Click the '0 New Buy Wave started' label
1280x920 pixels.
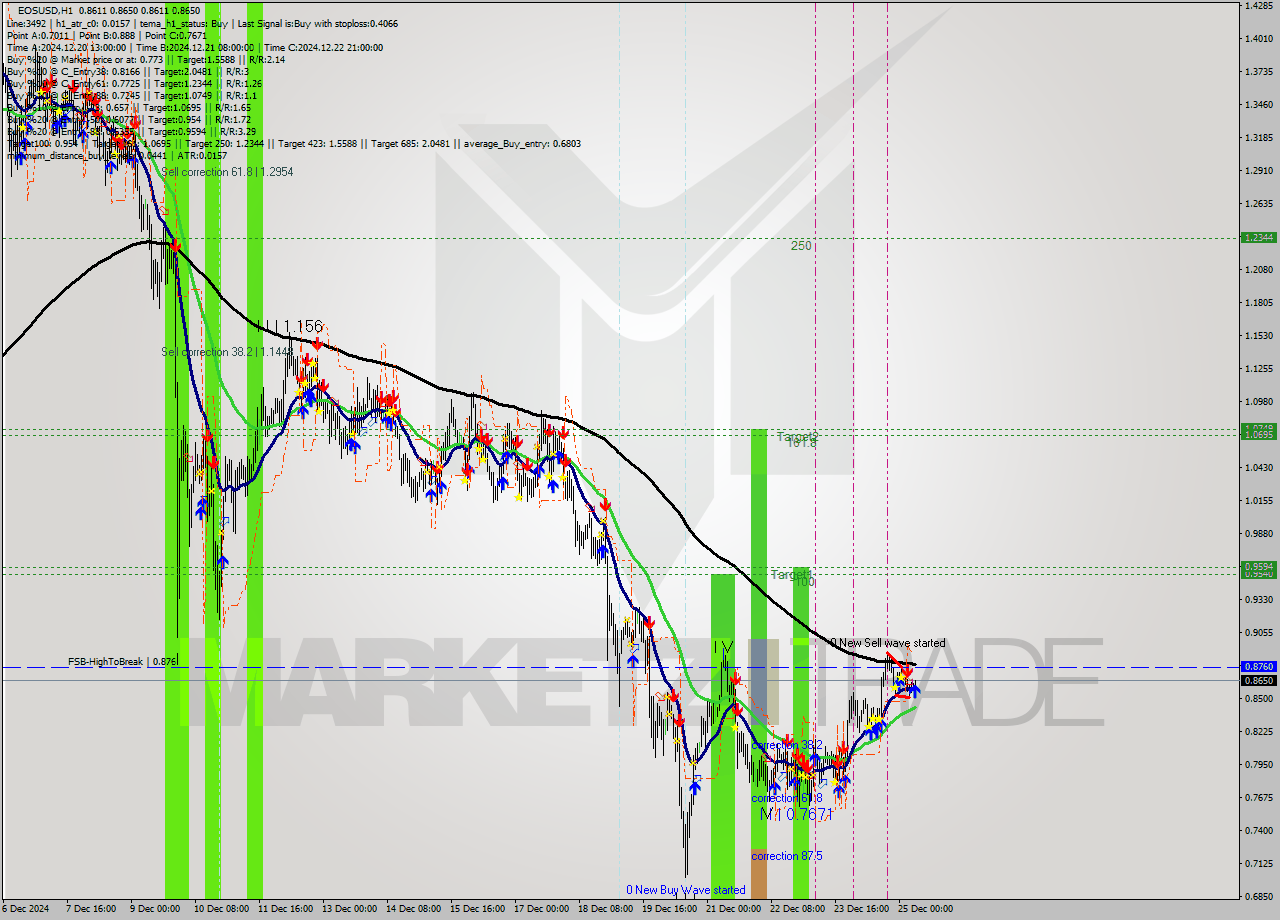coord(686,890)
